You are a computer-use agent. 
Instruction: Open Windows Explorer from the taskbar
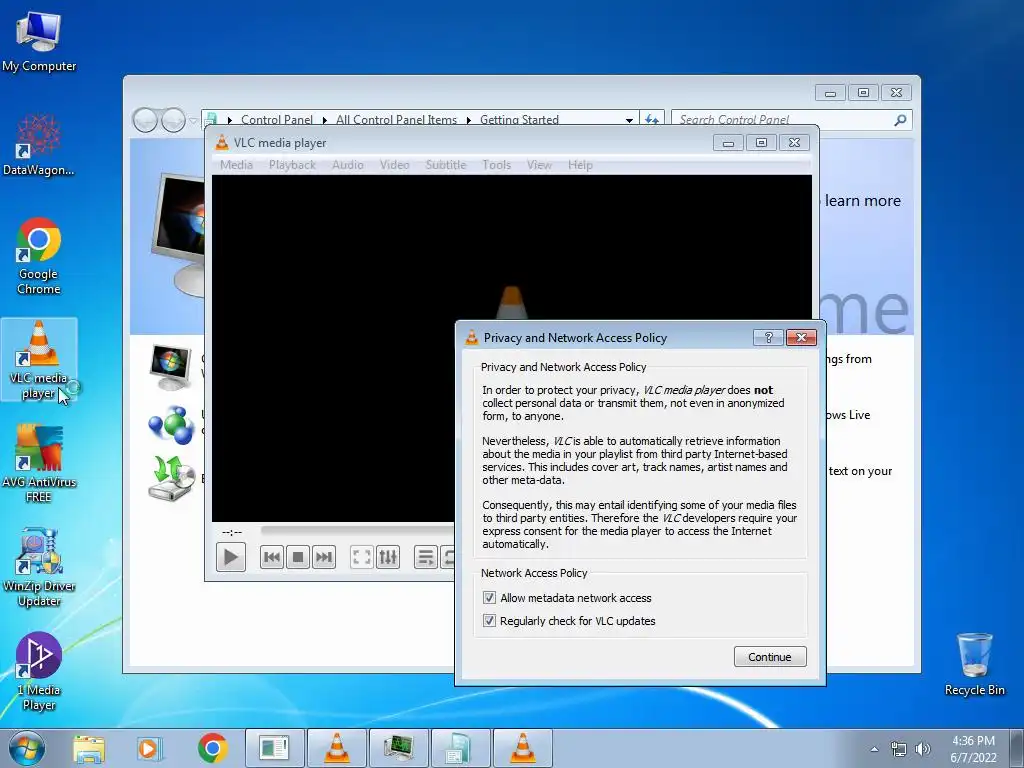click(89, 748)
